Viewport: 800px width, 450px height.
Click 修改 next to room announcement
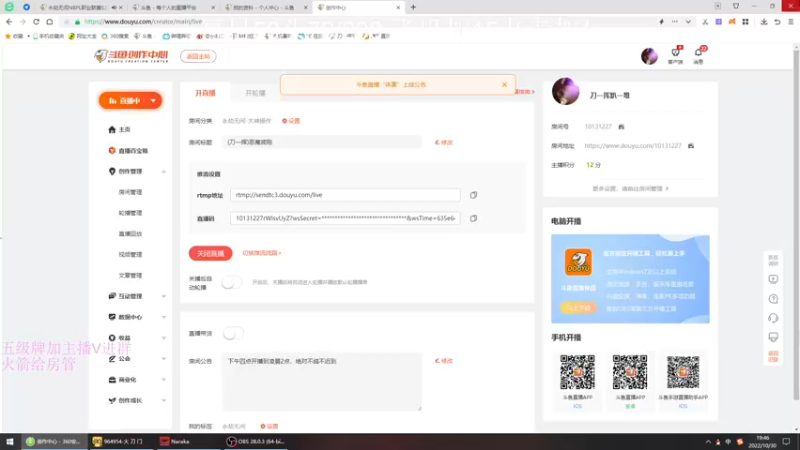pos(444,361)
